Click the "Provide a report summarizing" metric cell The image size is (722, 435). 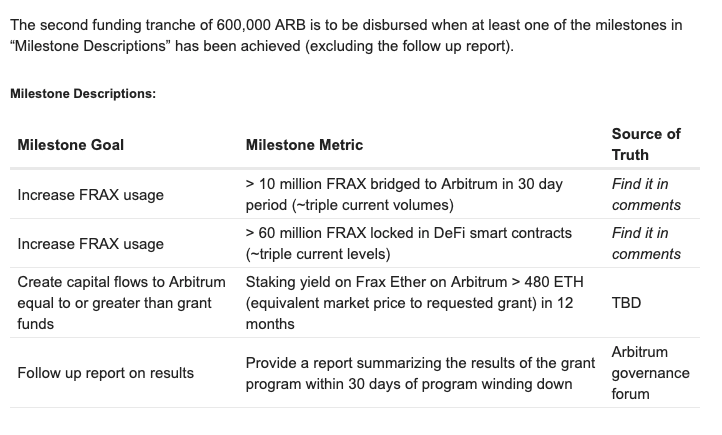point(408,373)
